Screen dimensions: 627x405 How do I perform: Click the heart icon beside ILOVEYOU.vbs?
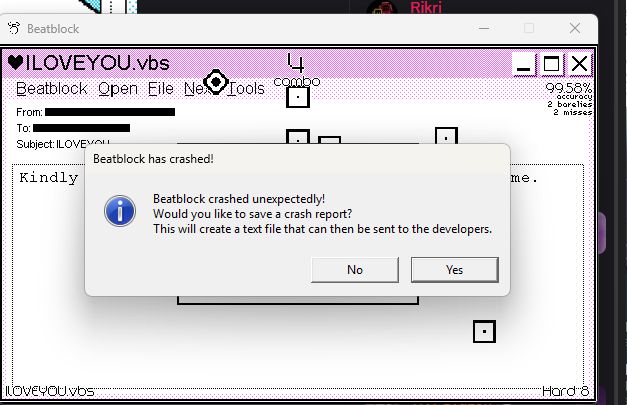coord(16,63)
